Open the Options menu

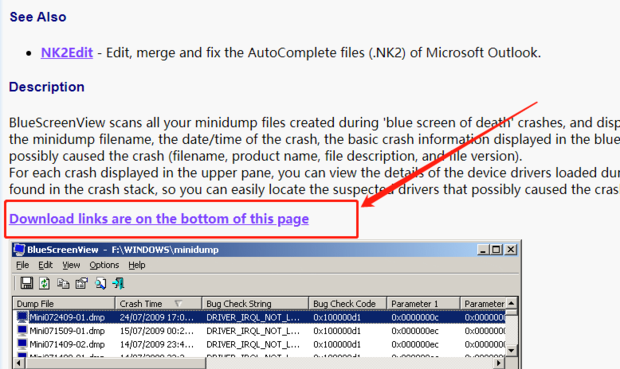[x=104, y=265]
